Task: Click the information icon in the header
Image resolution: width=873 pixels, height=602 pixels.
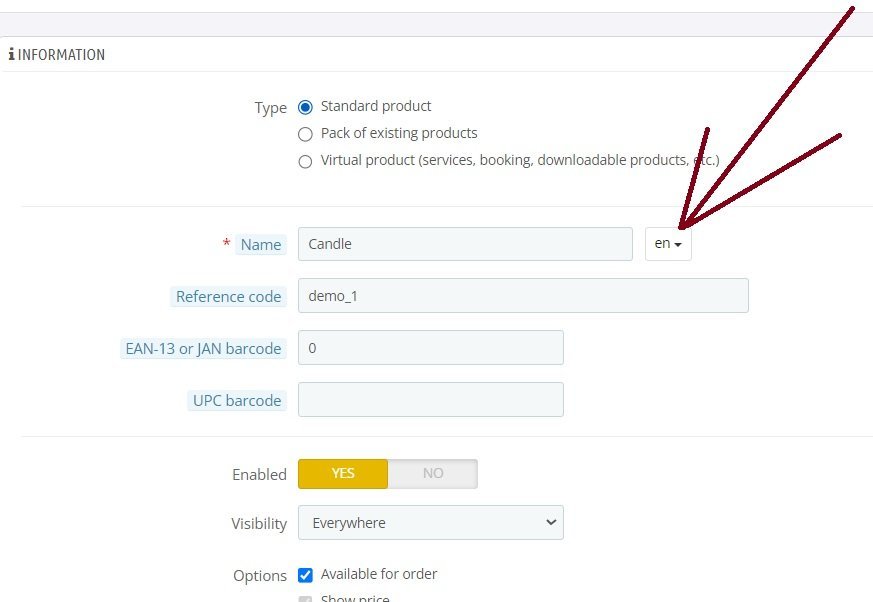Action: pos(11,55)
